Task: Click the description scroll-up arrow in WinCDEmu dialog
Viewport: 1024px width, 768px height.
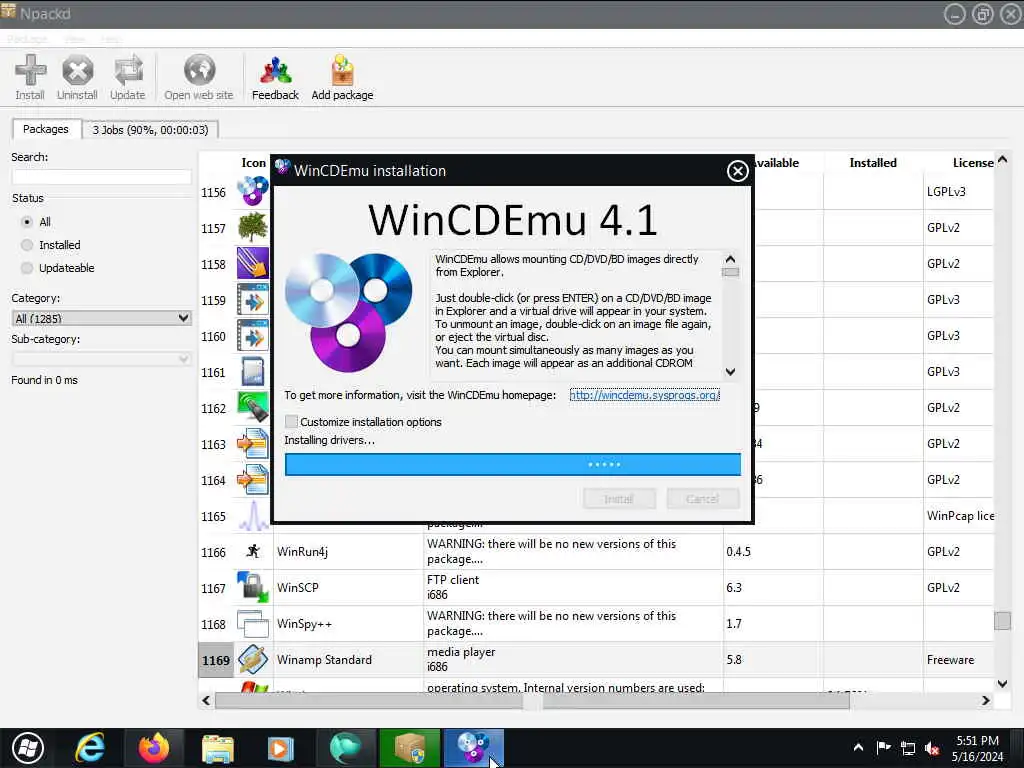Action: pyautogui.click(x=731, y=259)
